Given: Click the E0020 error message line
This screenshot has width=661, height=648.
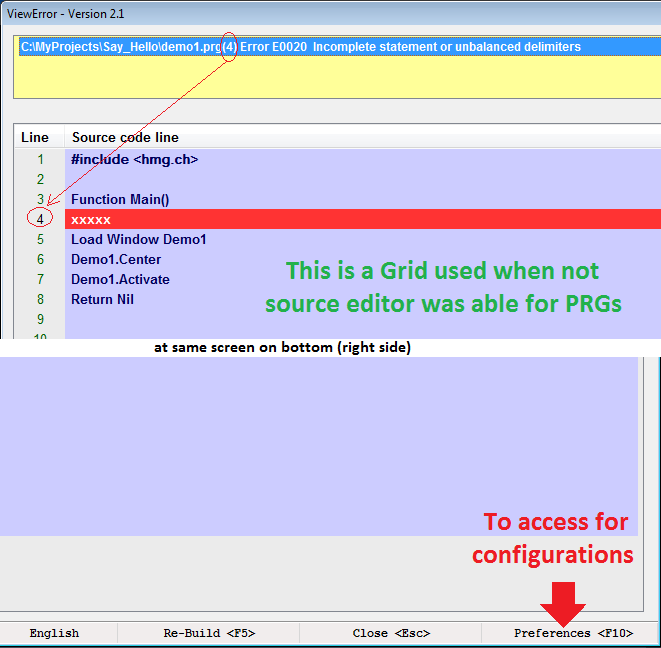Looking at the screenshot, I should coord(300,47).
